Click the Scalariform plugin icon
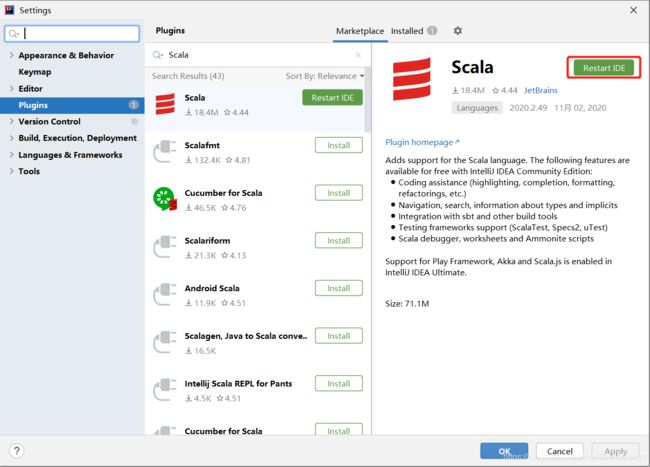The width and height of the screenshot is (650, 467). (x=165, y=247)
